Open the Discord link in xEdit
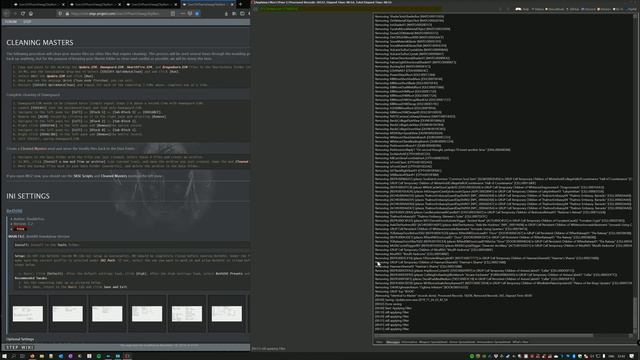Screen dimensions: 640x360 [589, 9]
